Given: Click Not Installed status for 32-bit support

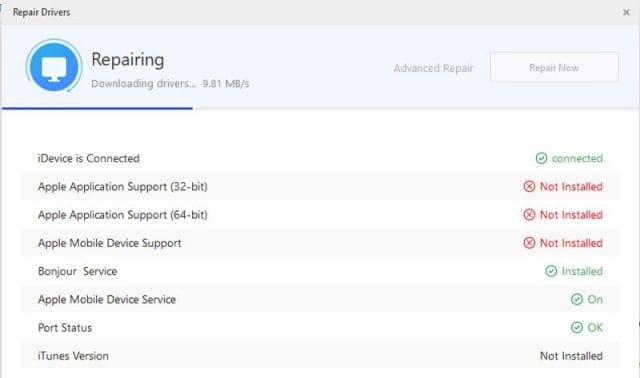Looking at the screenshot, I should click(571, 187).
